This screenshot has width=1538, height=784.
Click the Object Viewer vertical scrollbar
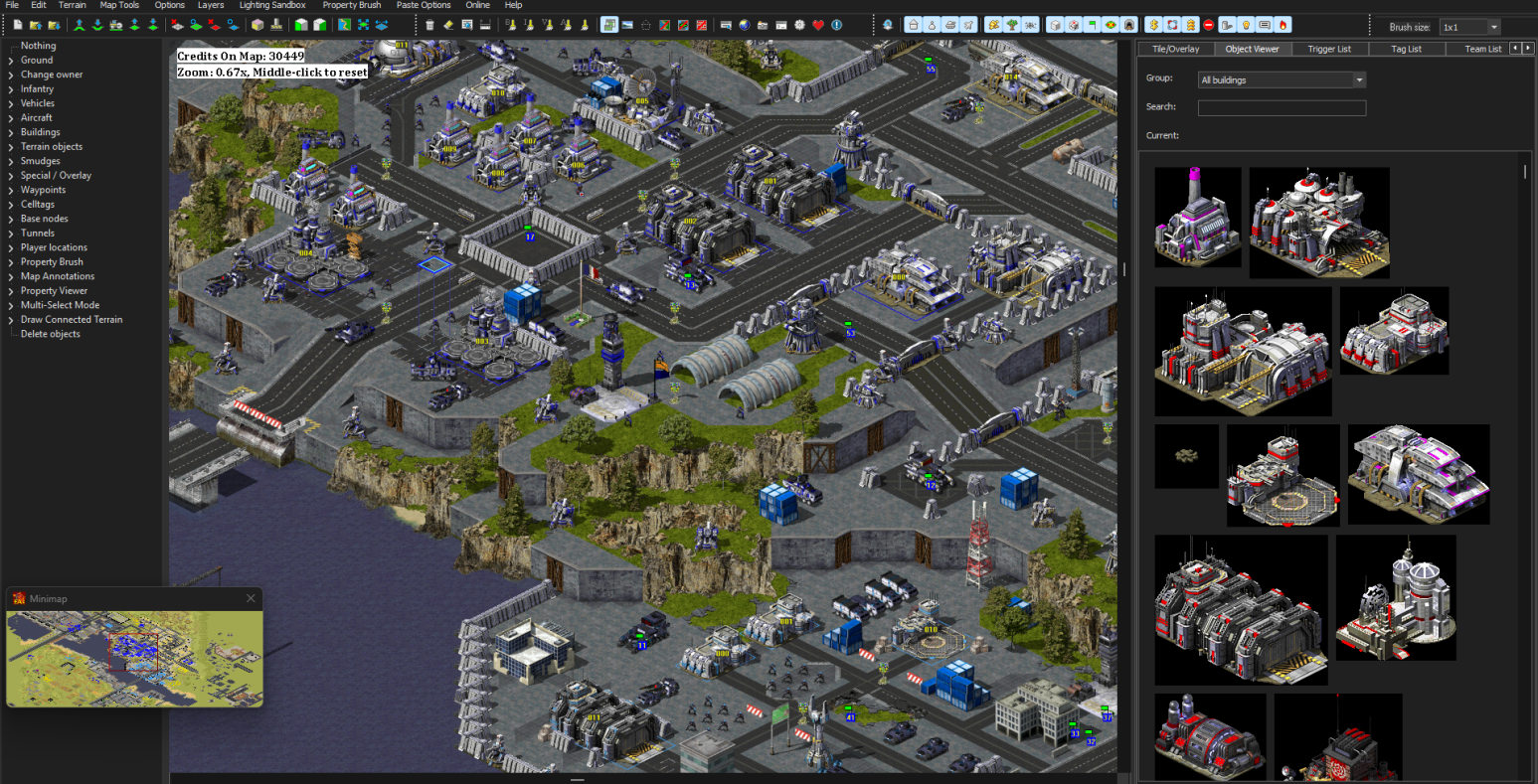coord(1525,172)
